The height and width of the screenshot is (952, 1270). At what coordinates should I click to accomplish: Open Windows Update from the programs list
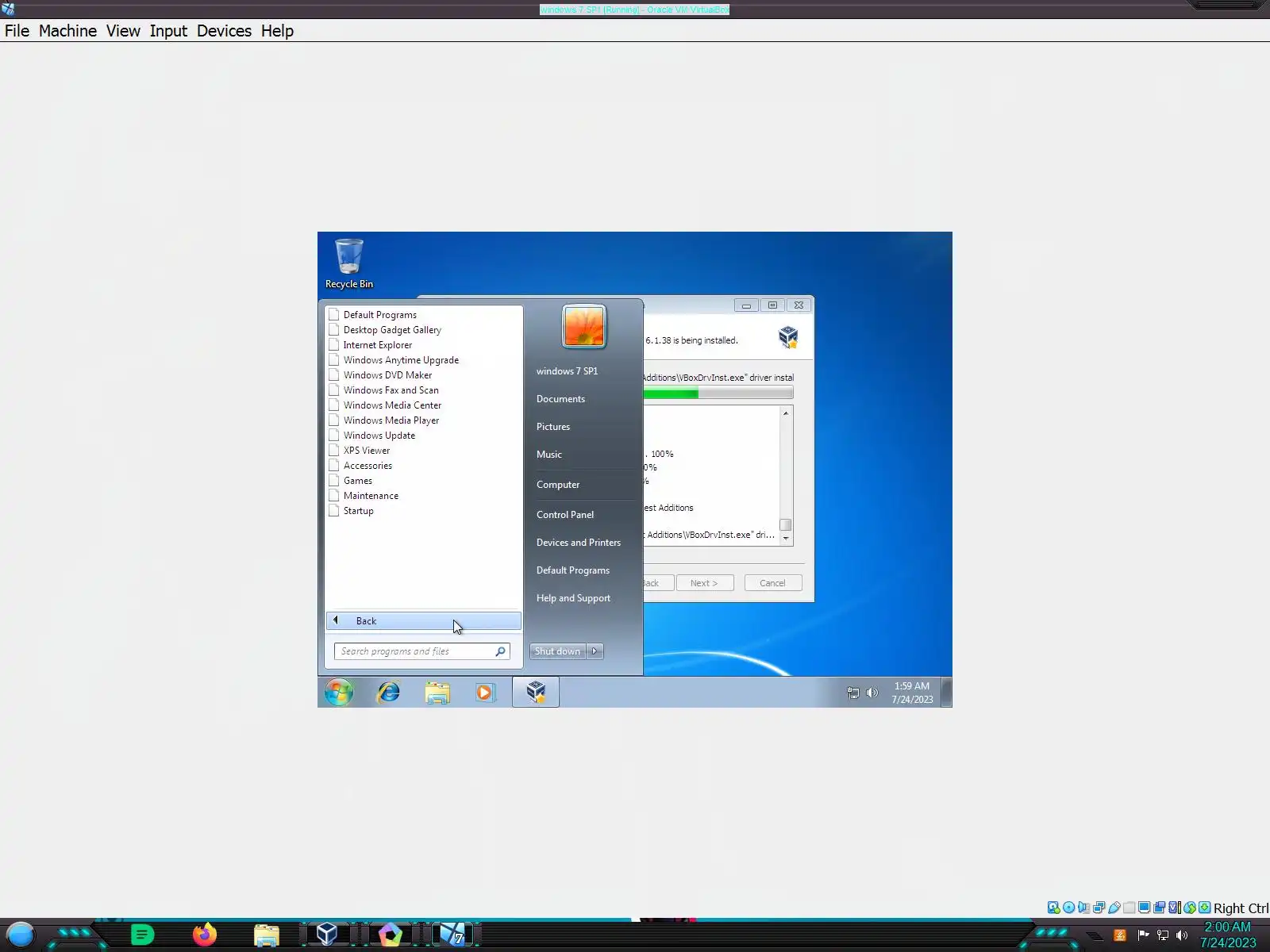[379, 436]
